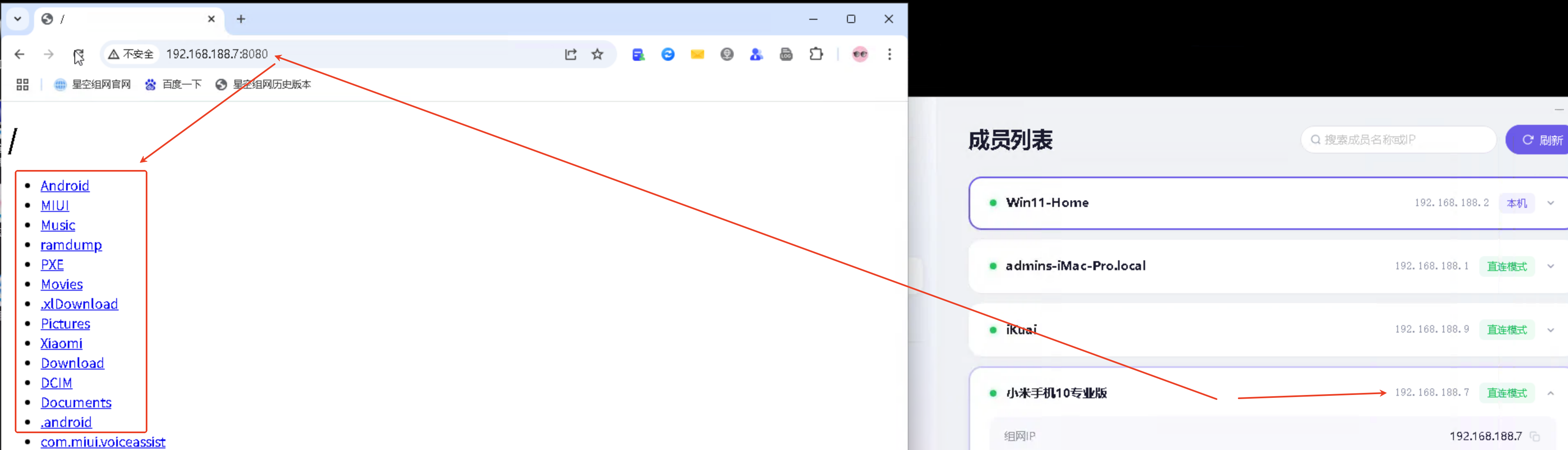This screenshot has width=1568, height=450.
Task: Expand the iKuai member chevron
Action: (x=1550, y=330)
